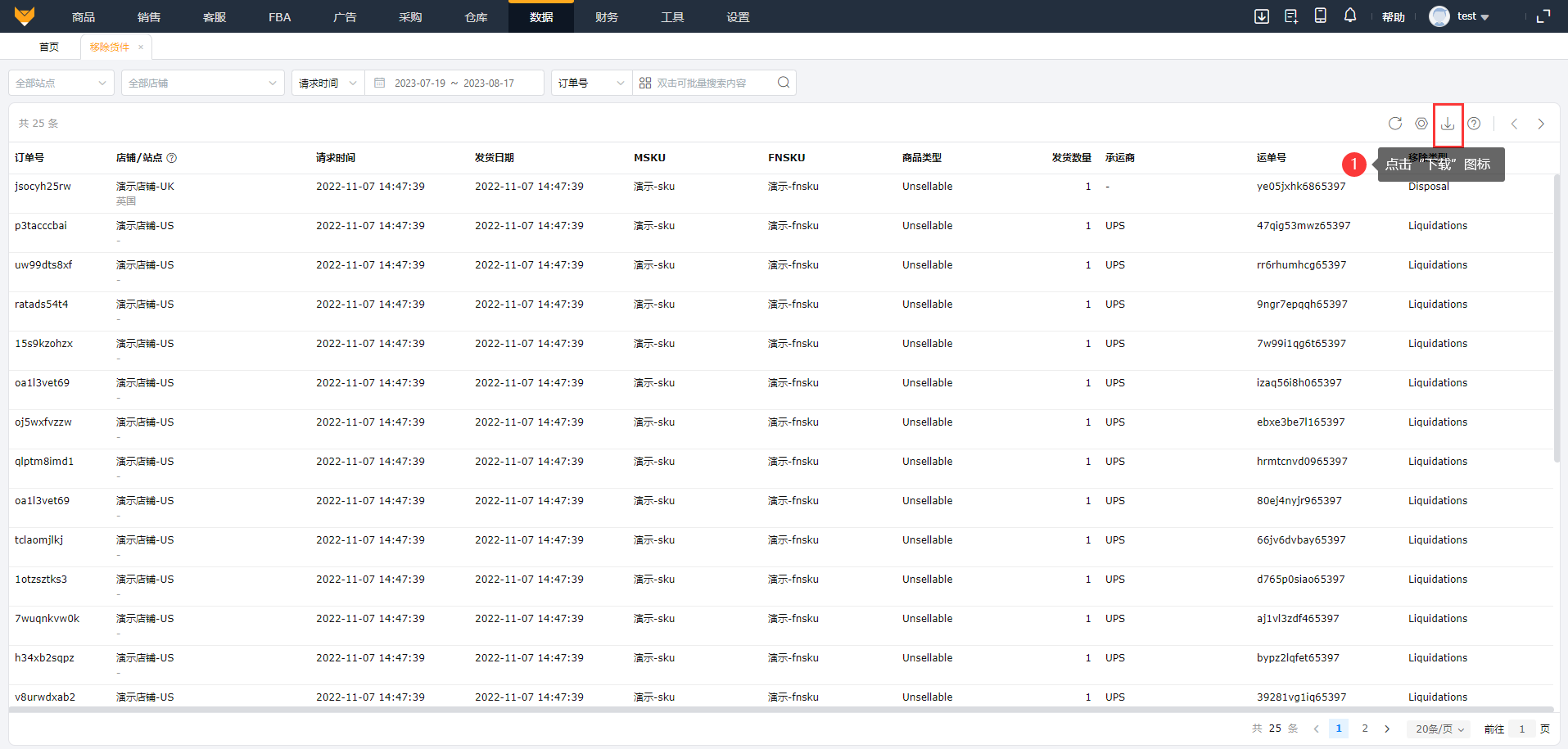
Task: Open the 财务 menu
Action: [x=607, y=16]
